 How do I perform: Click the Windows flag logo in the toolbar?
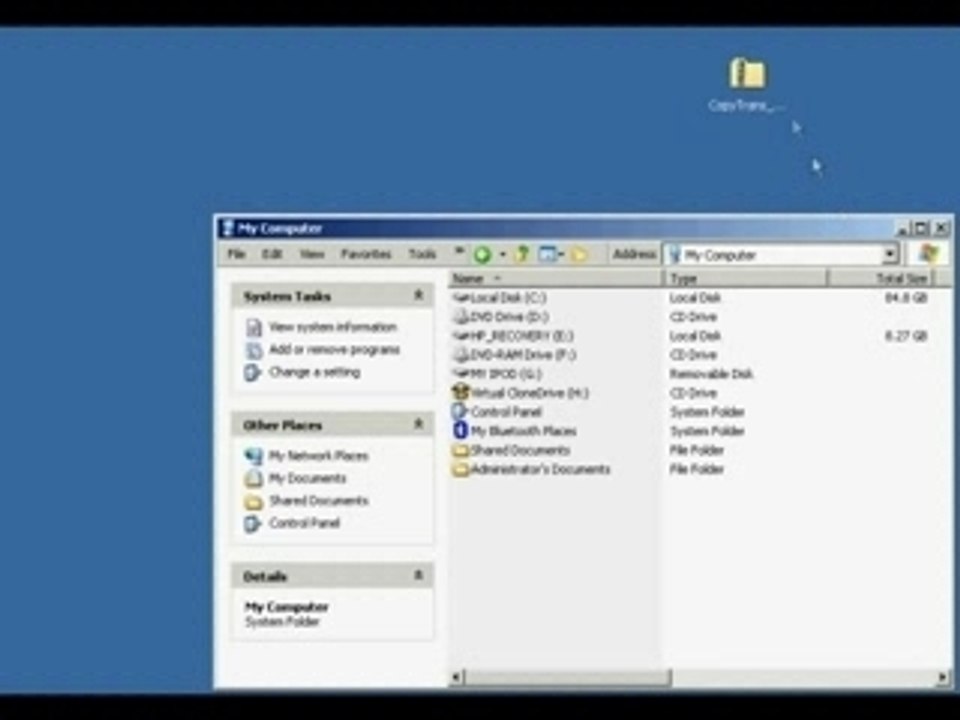[929, 253]
